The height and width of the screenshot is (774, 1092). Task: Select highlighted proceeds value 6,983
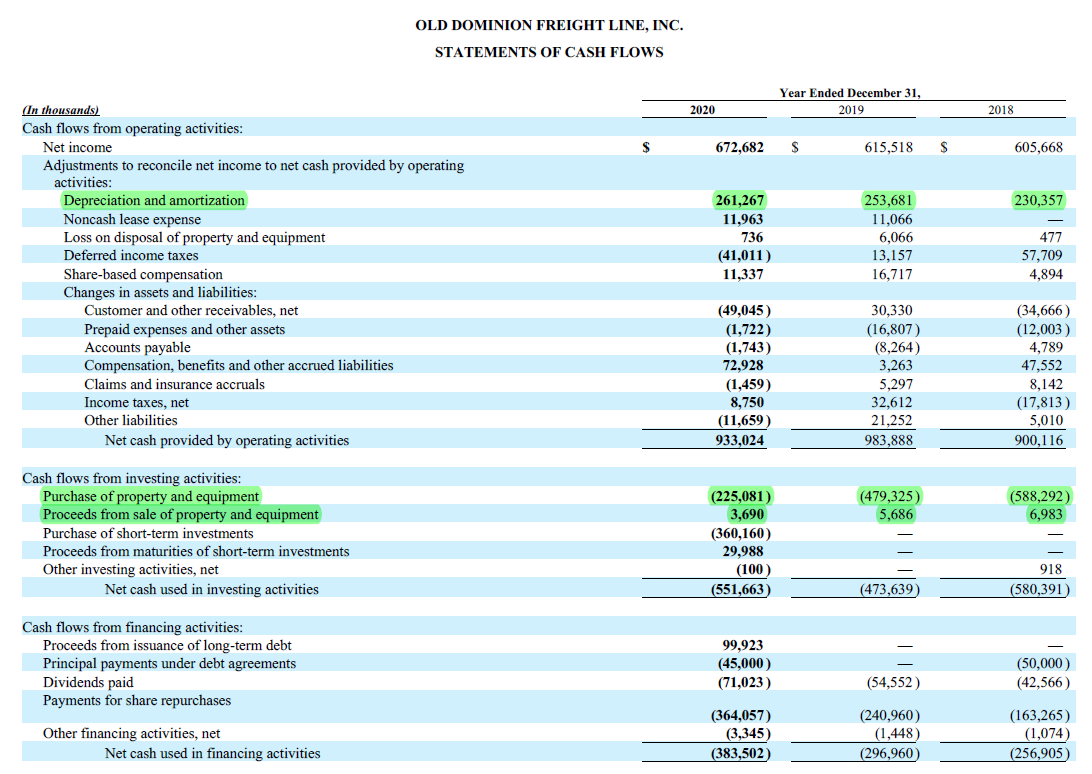[x=1045, y=515]
